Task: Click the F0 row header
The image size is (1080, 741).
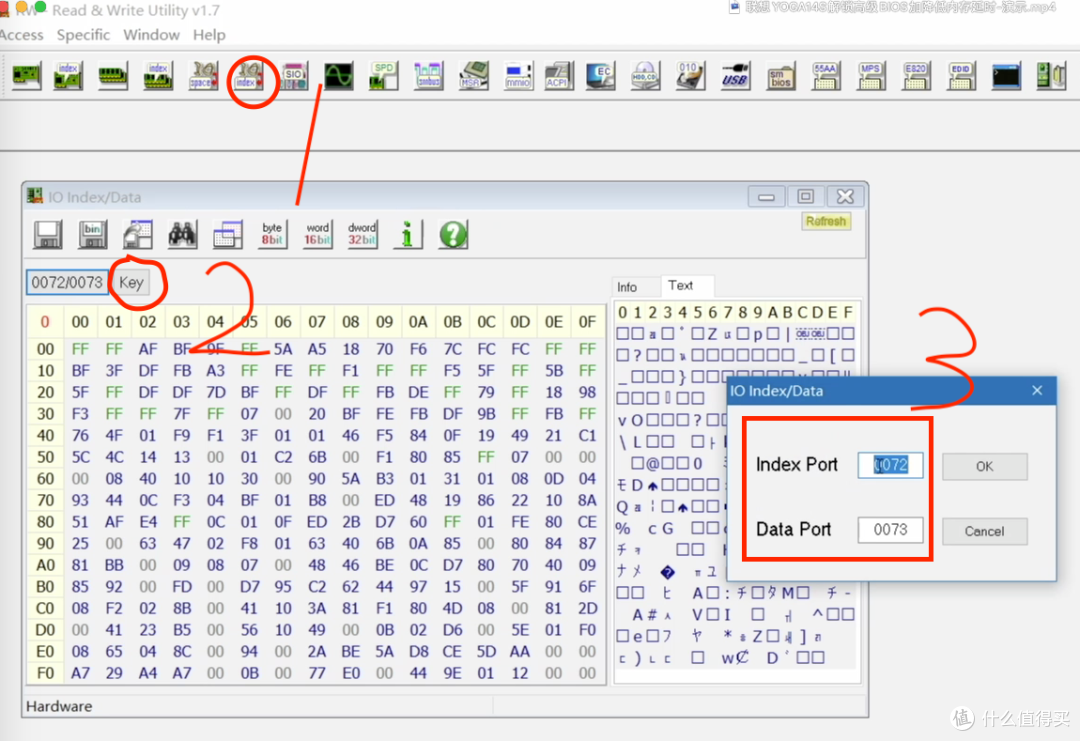Action: (45, 673)
